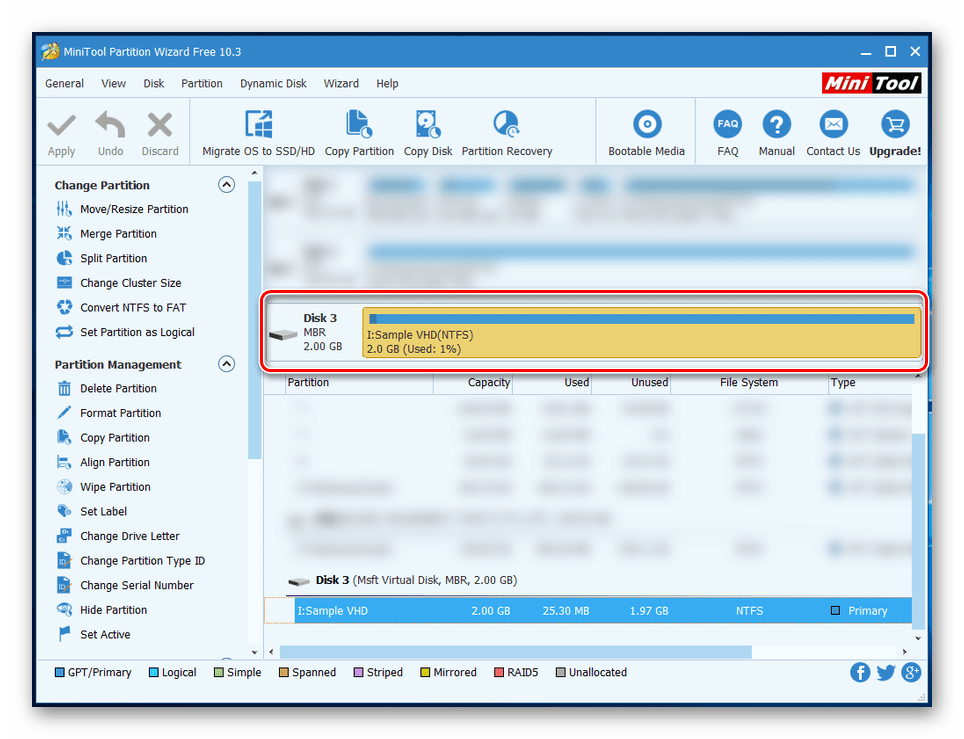Sort by Used column header
Viewport: 964px width, 739px height.
point(552,382)
